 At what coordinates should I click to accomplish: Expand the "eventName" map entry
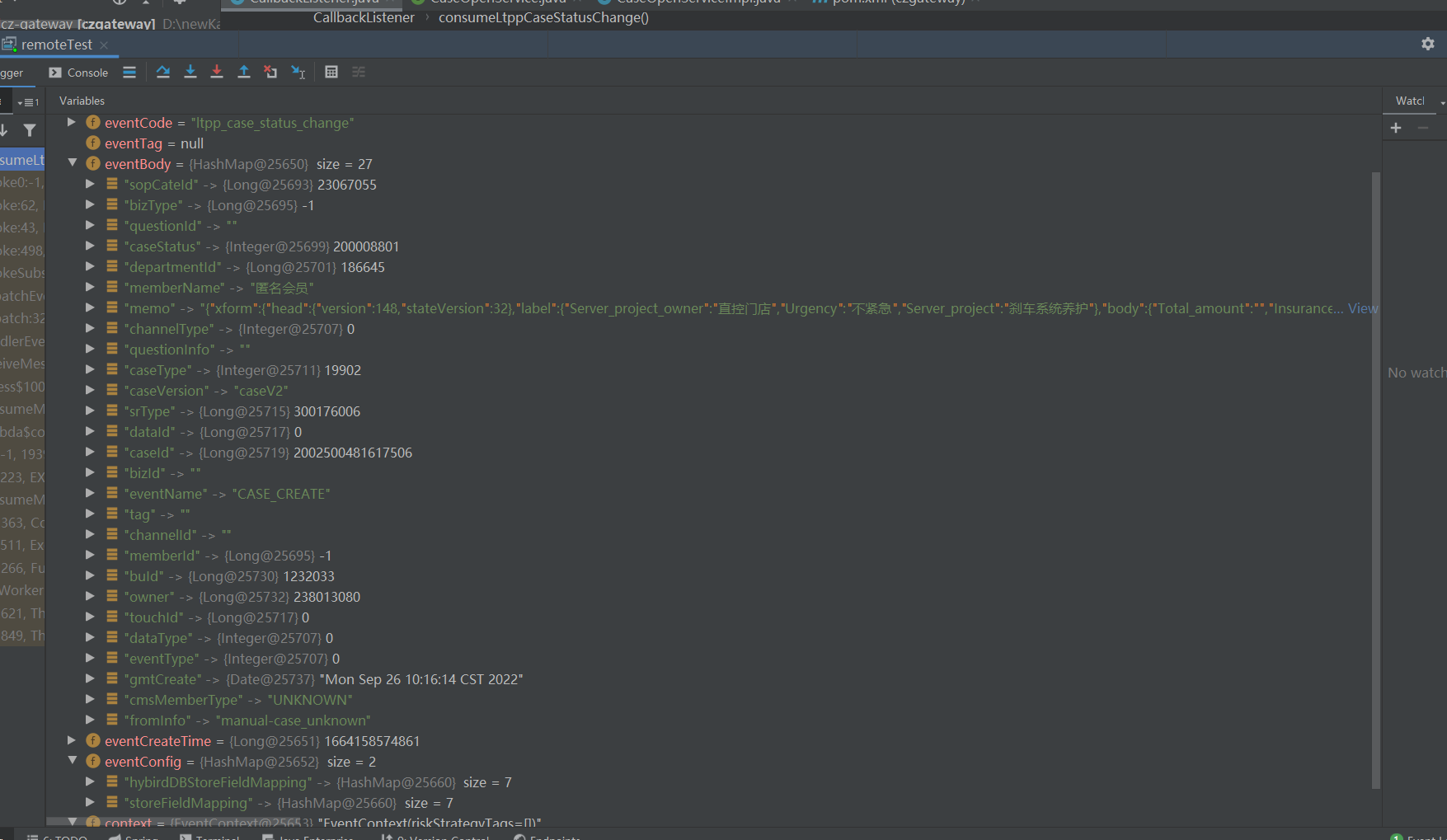pyautogui.click(x=91, y=493)
